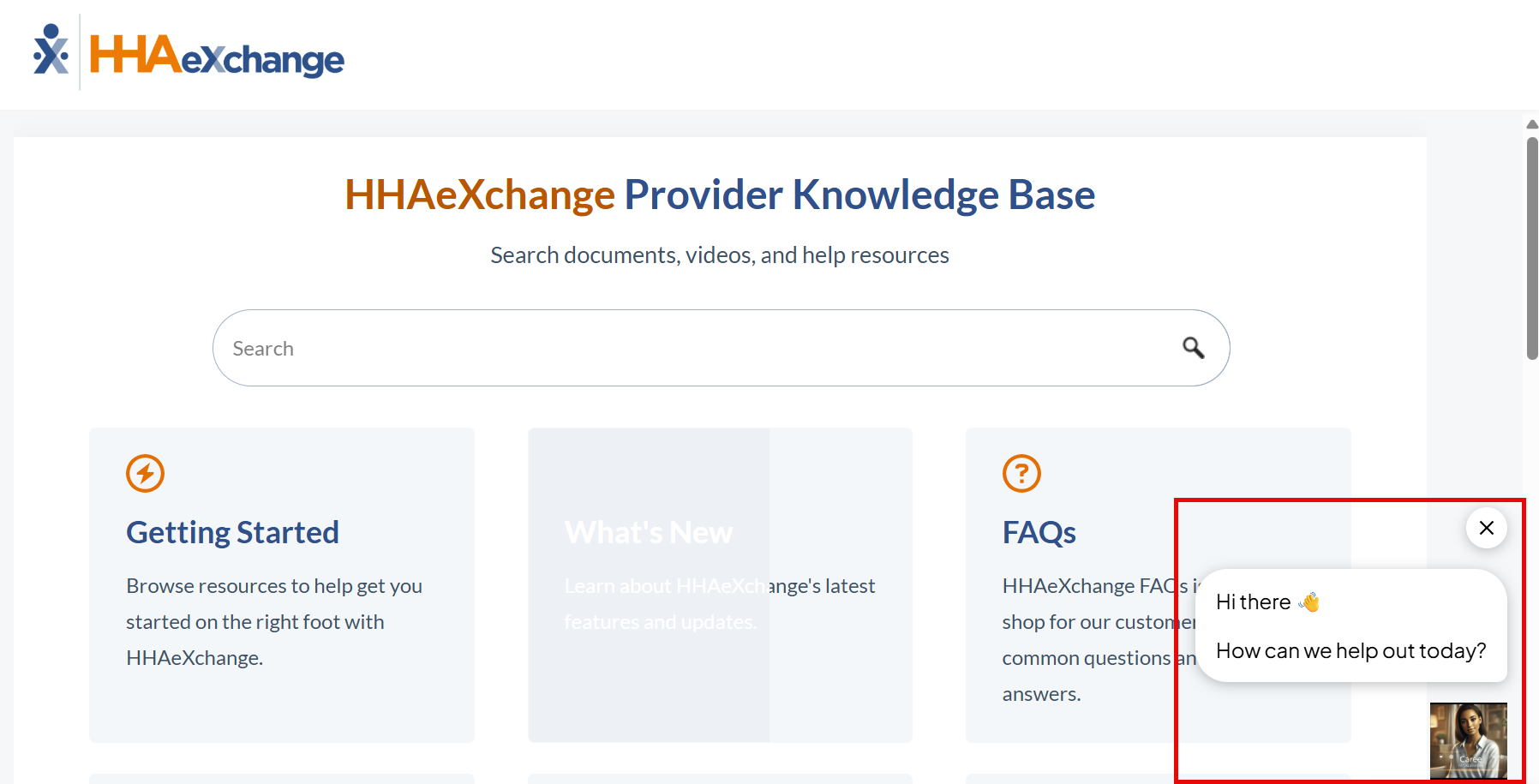1539x784 pixels.
Task: Click the FAQs card description text
Action: [1088, 639]
